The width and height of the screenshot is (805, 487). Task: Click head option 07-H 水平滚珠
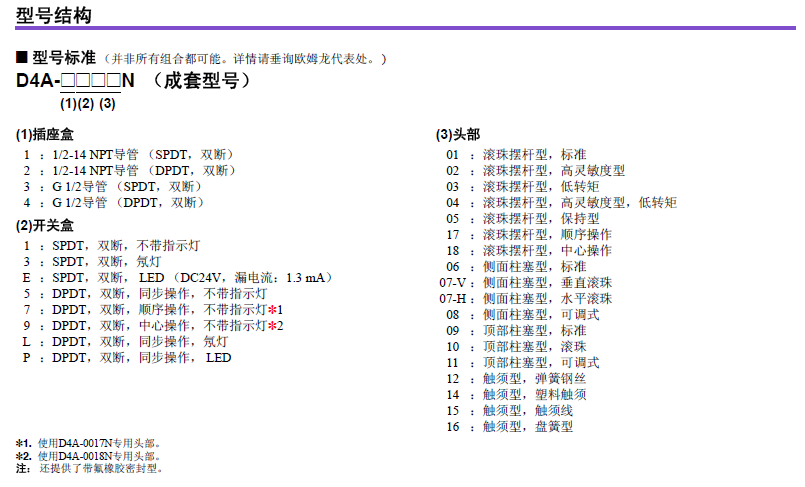coord(547,298)
